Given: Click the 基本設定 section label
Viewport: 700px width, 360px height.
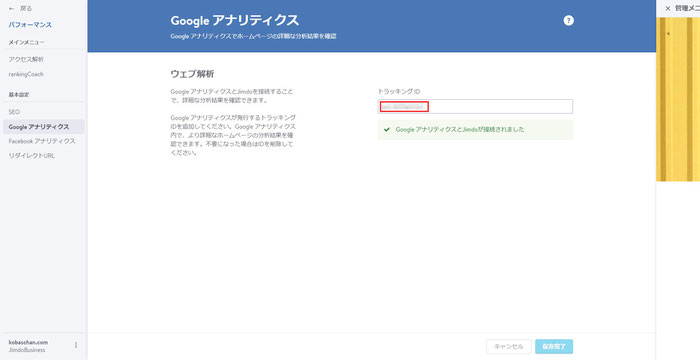Looking at the screenshot, I should coord(19,95).
